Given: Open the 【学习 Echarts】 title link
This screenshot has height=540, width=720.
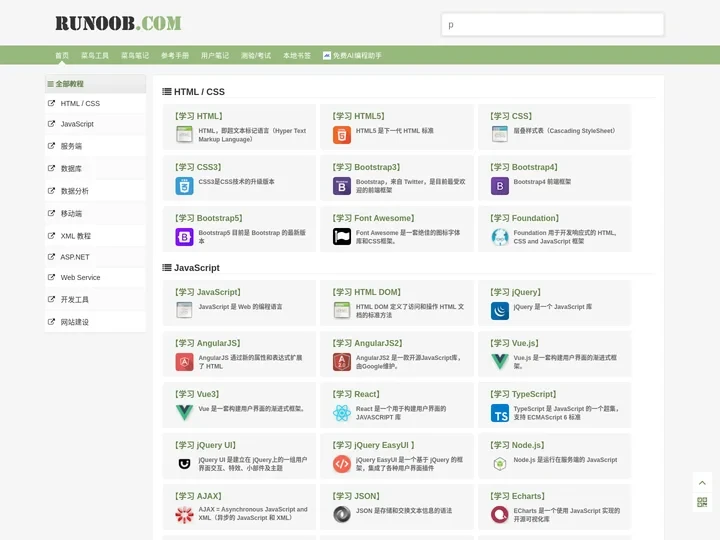Looking at the screenshot, I should click(x=517, y=496).
